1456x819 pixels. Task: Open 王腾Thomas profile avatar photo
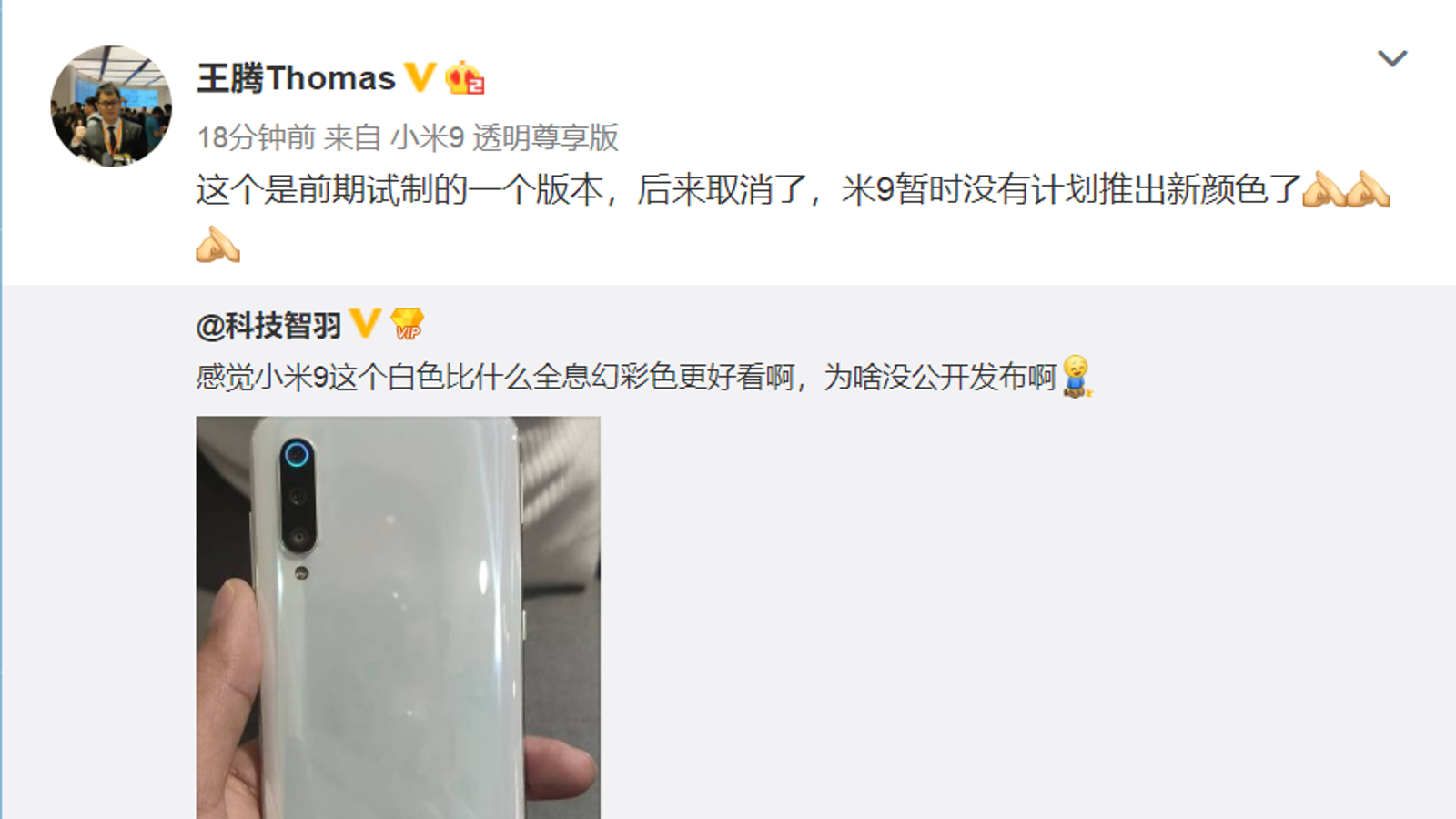pyautogui.click(x=111, y=106)
